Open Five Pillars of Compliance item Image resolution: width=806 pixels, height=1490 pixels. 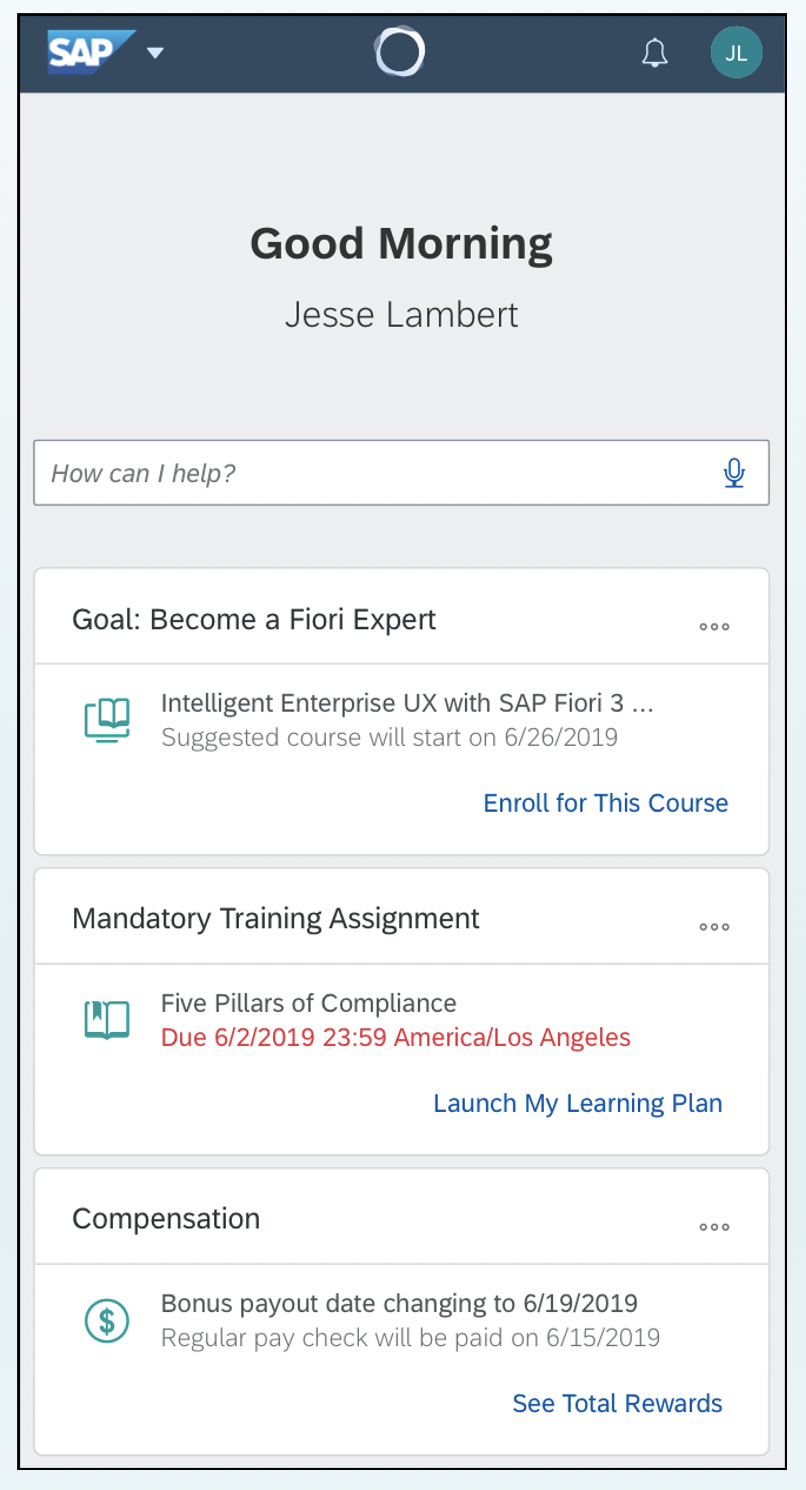(x=308, y=1003)
